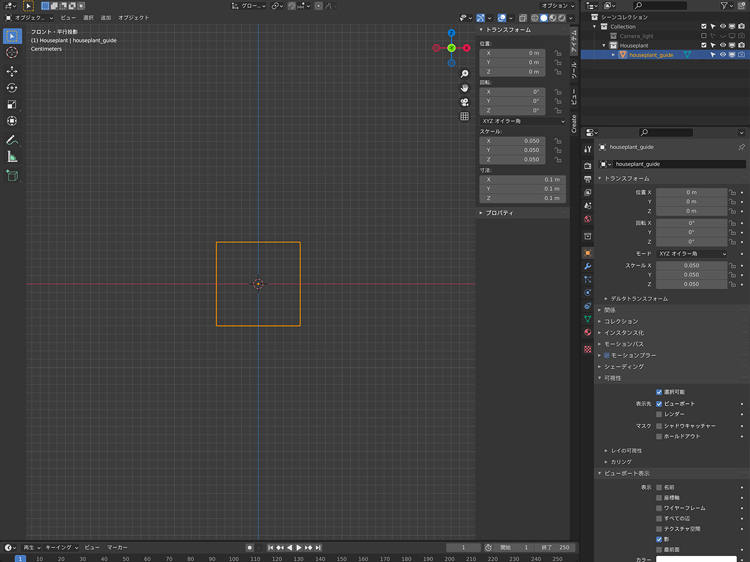The width and height of the screenshot is (750, 562).
Task: Enable the ワイヤーフレーム display checkbox
Action: click(x=659, y=508)
